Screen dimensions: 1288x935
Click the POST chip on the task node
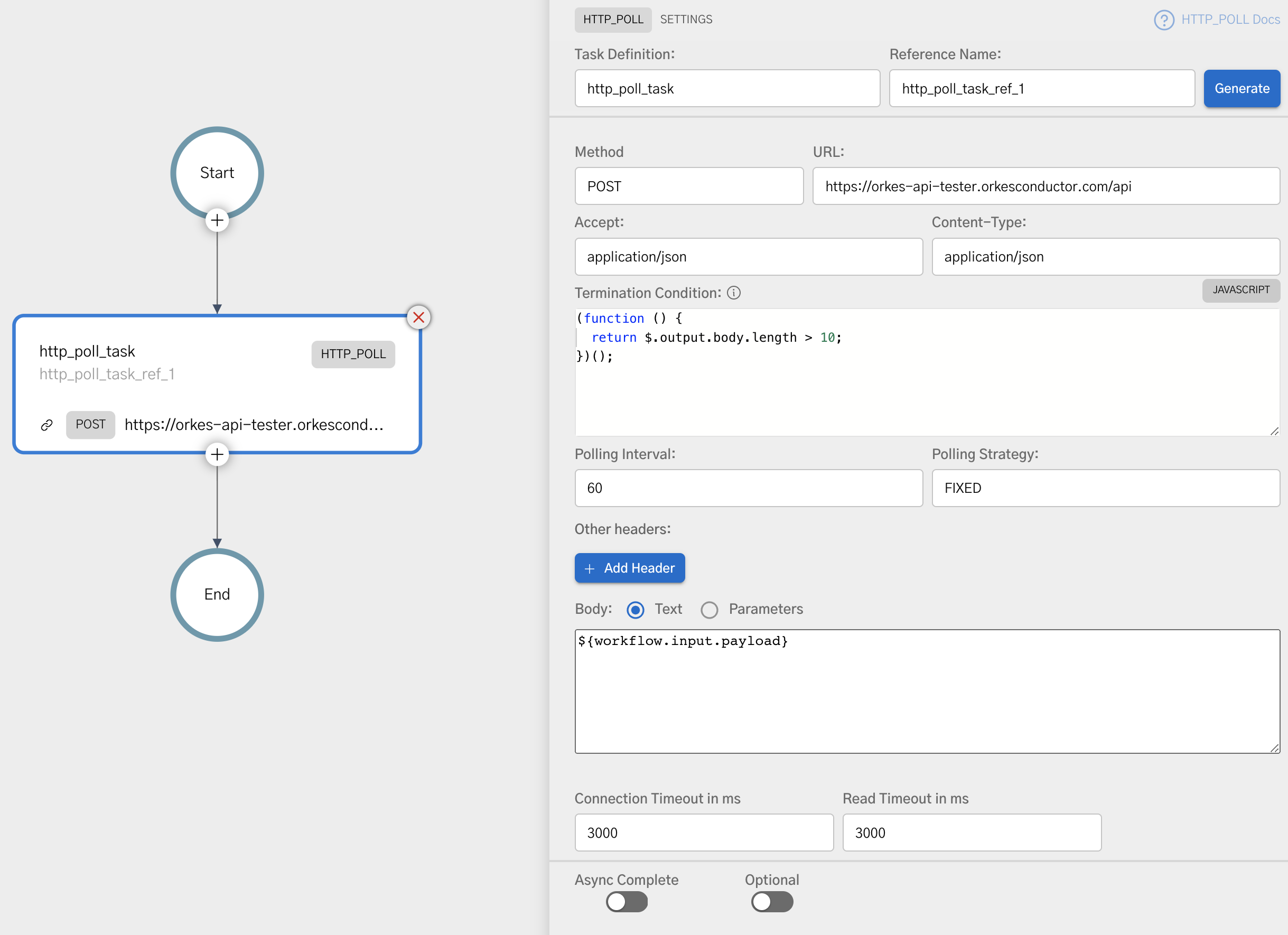(90, 425)
